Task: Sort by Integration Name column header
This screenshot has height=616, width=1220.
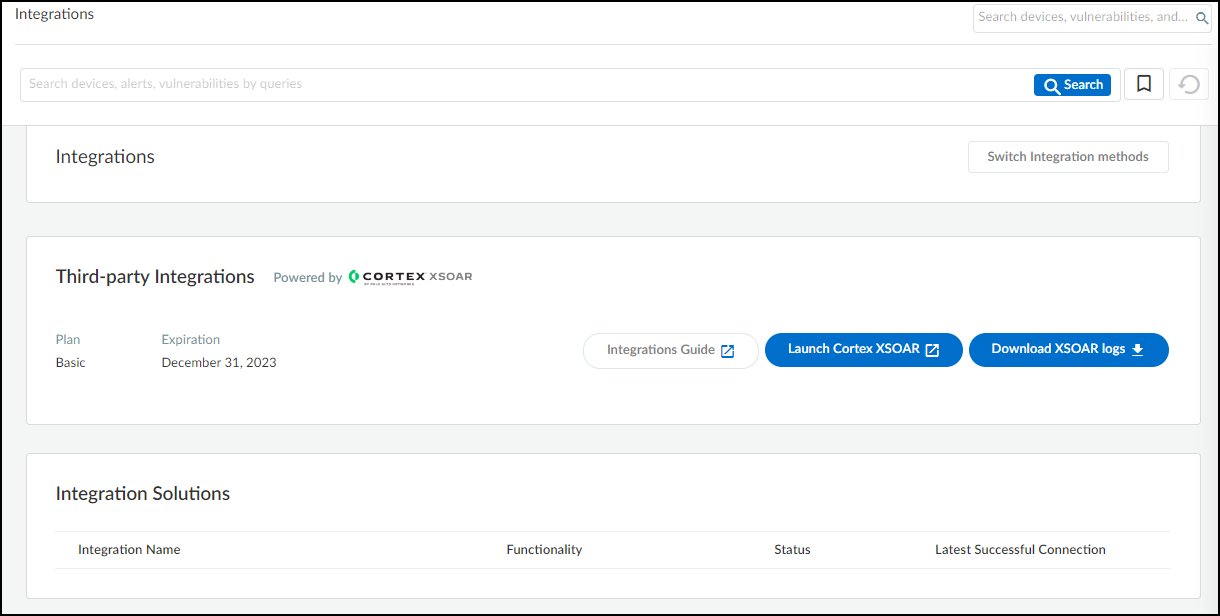Action: [129, 550]
